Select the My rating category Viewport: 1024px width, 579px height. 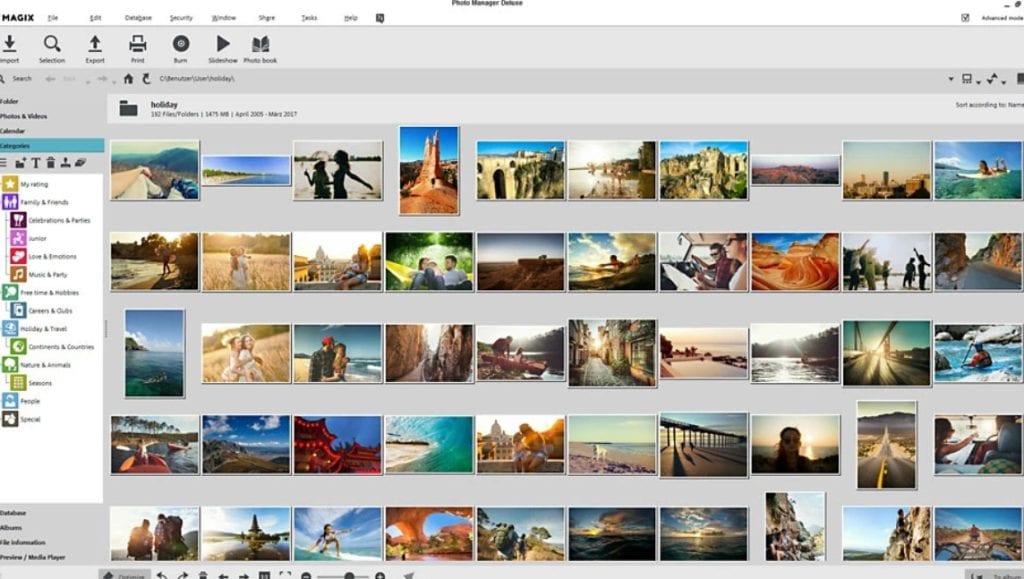tap(34, 184)
